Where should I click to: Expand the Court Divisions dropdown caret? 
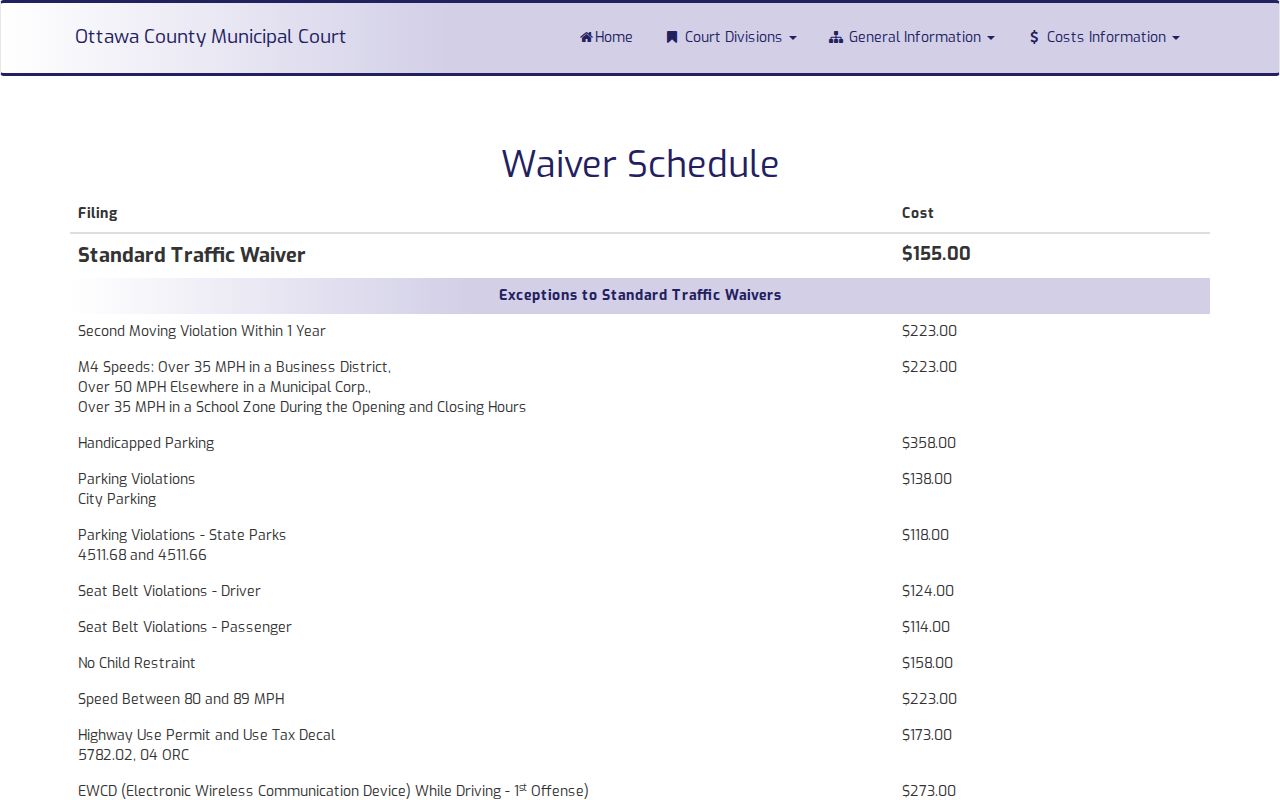(793, 38)
